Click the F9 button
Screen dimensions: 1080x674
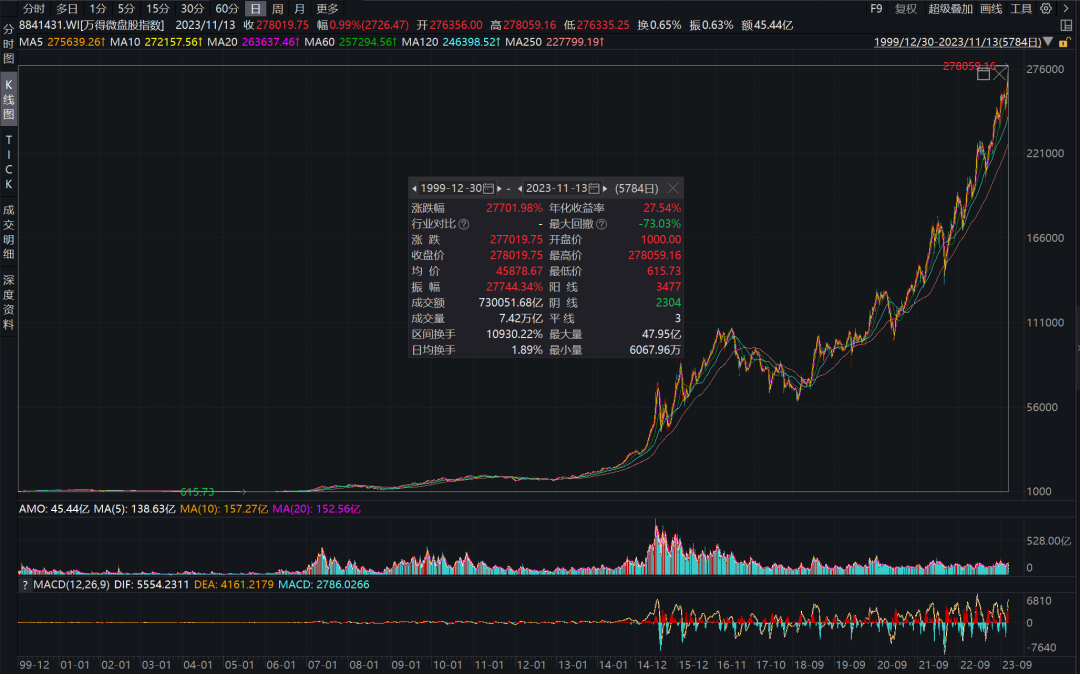coord(876,9)
